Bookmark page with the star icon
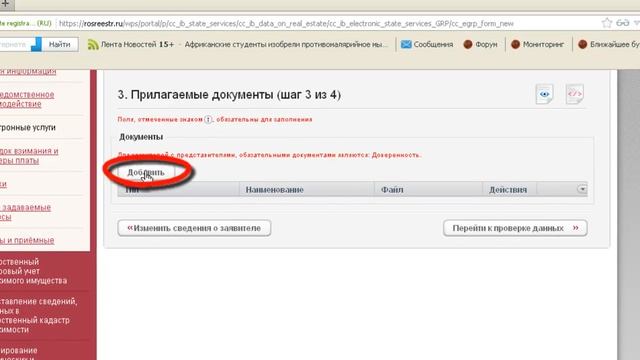This screenshot has height=360, width=640. coord(607,23)
